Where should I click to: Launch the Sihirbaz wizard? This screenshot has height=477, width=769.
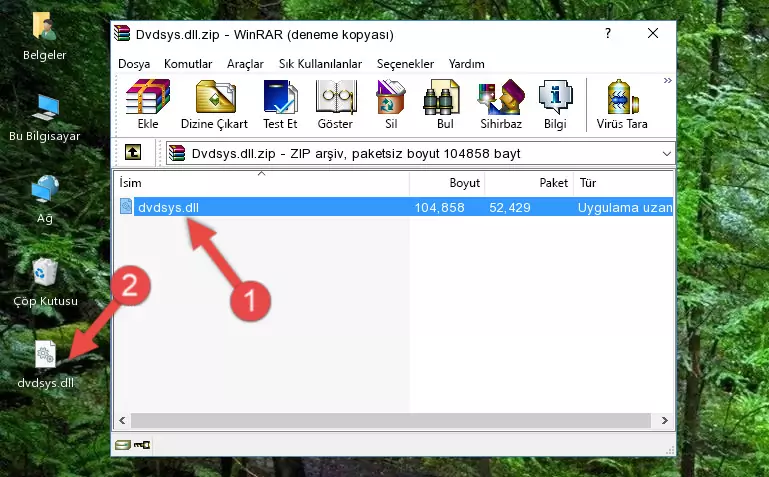coord(501,104)
